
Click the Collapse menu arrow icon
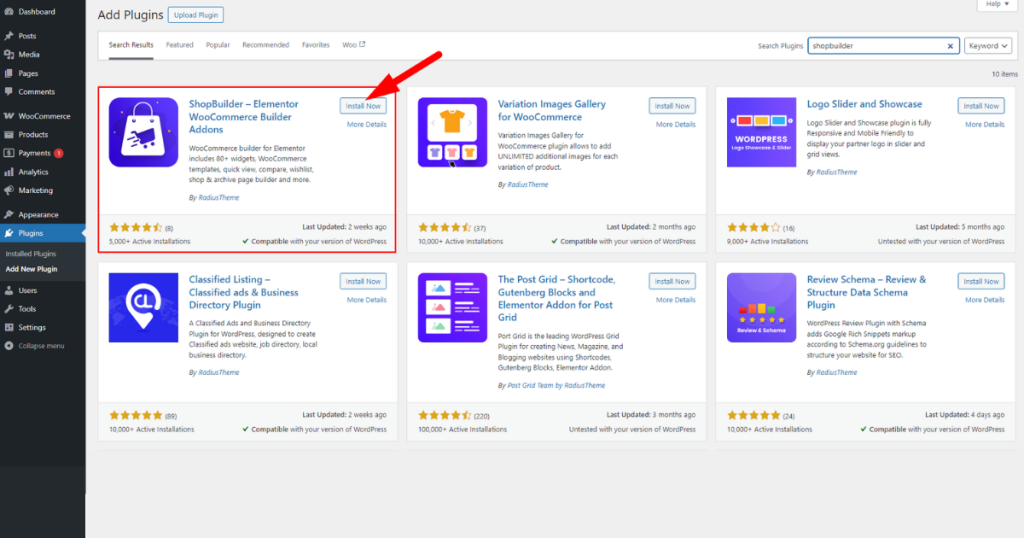point(8,346)
